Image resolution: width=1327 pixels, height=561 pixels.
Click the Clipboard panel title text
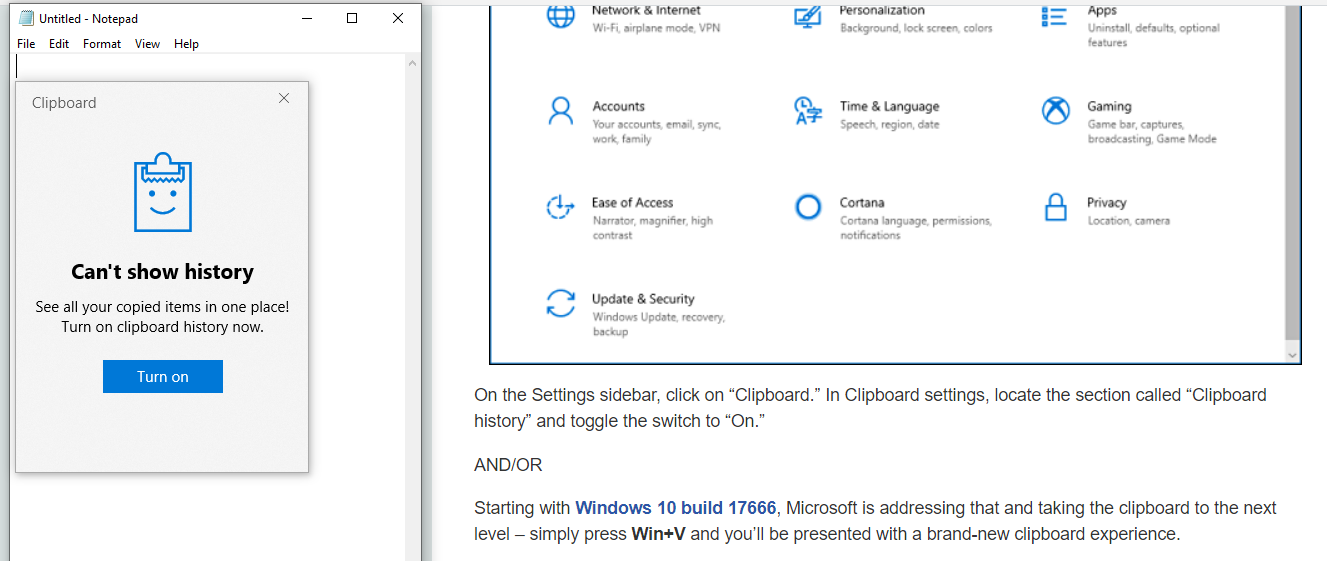tap(64, 102)
